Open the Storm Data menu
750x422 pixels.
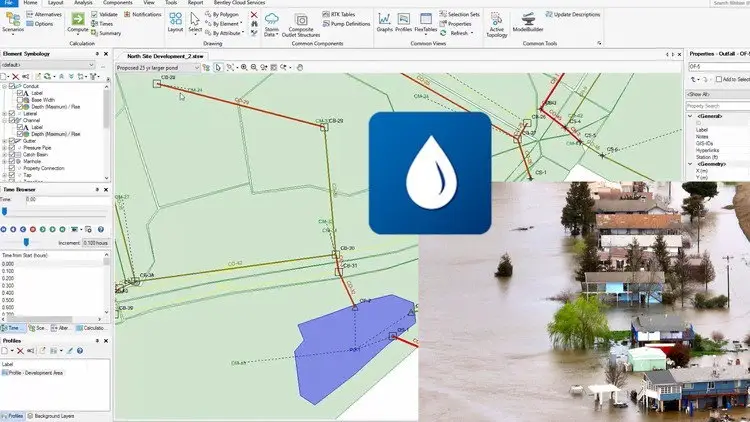point(272,25)
